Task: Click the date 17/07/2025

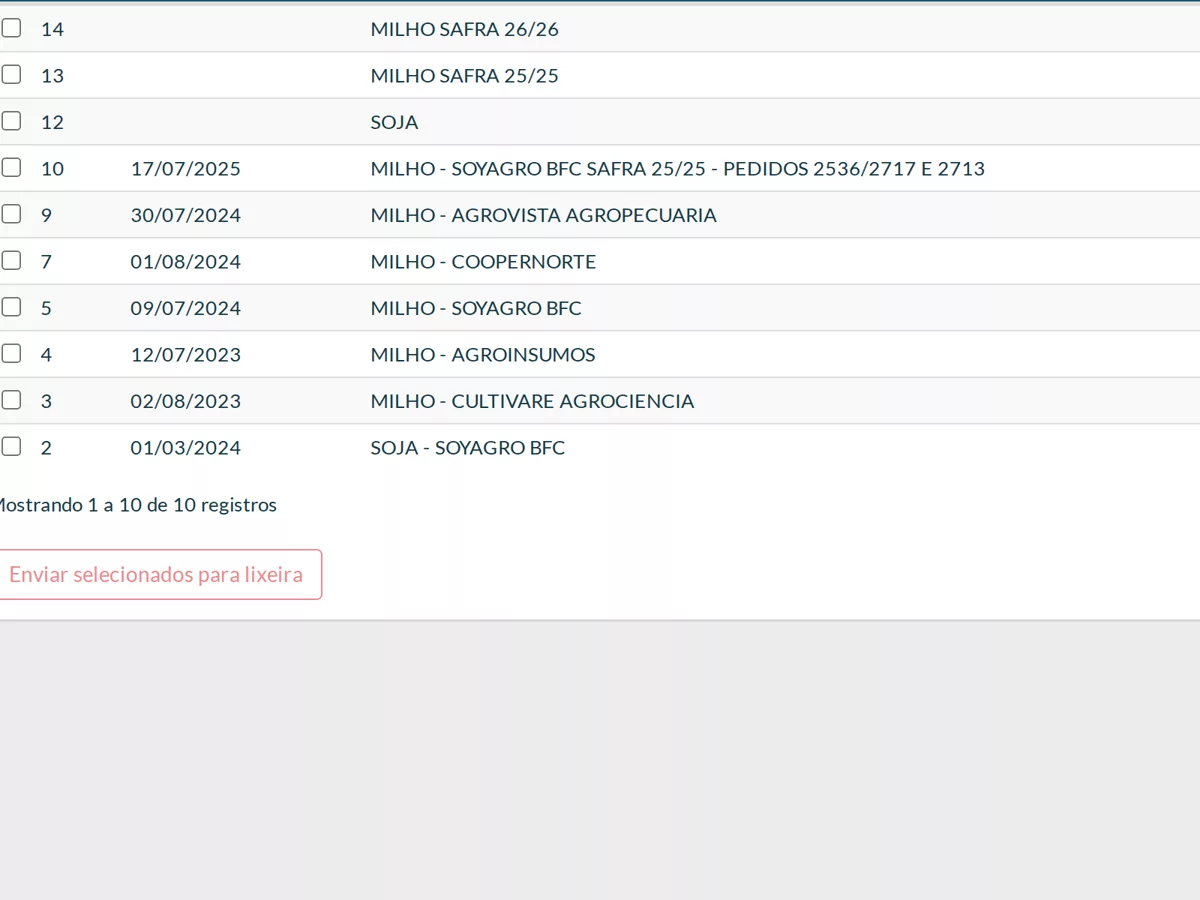Action: coord(186,168)
